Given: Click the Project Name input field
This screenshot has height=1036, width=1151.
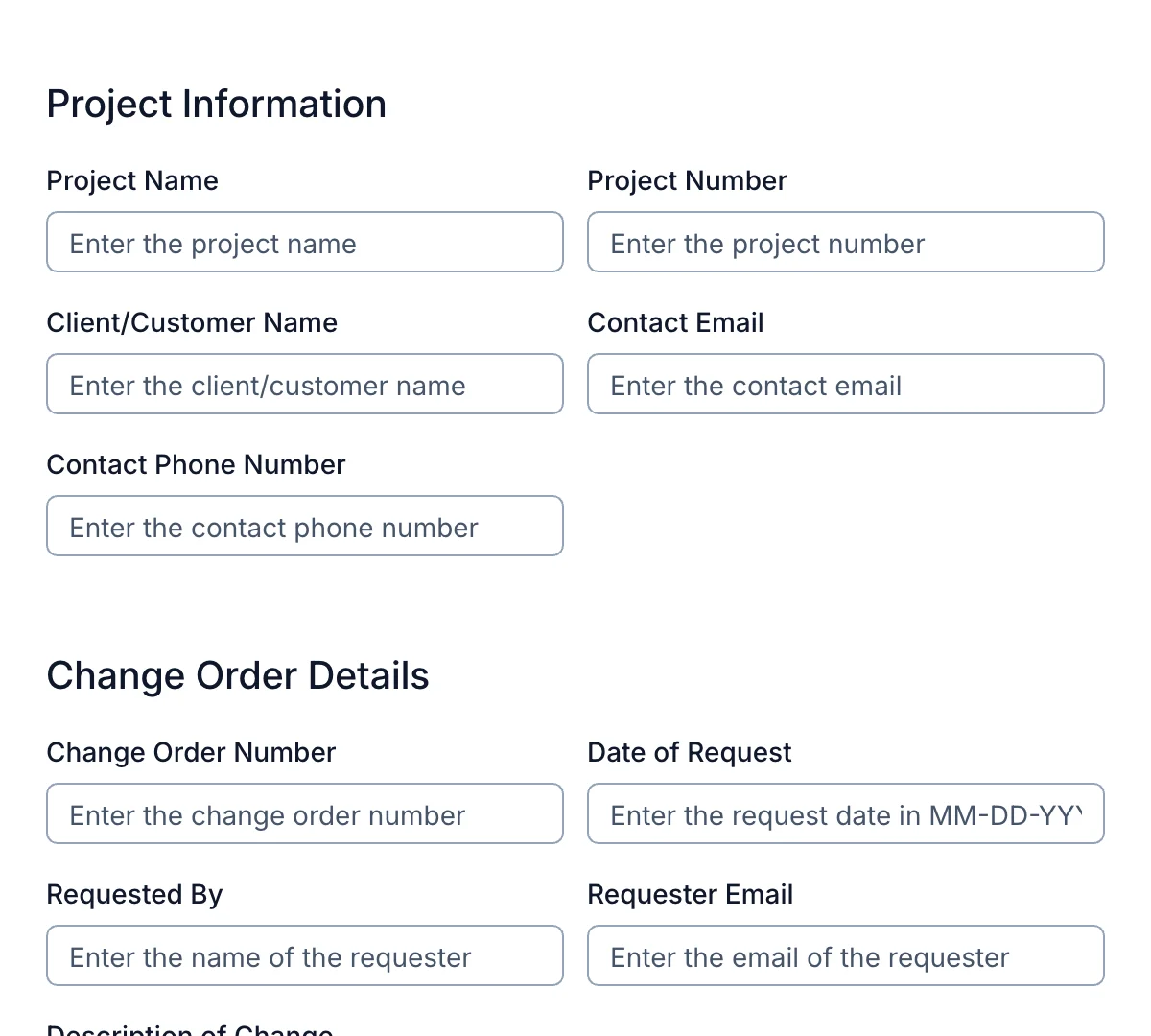Looking at the screenshot, I should click(x=305, y=242).
